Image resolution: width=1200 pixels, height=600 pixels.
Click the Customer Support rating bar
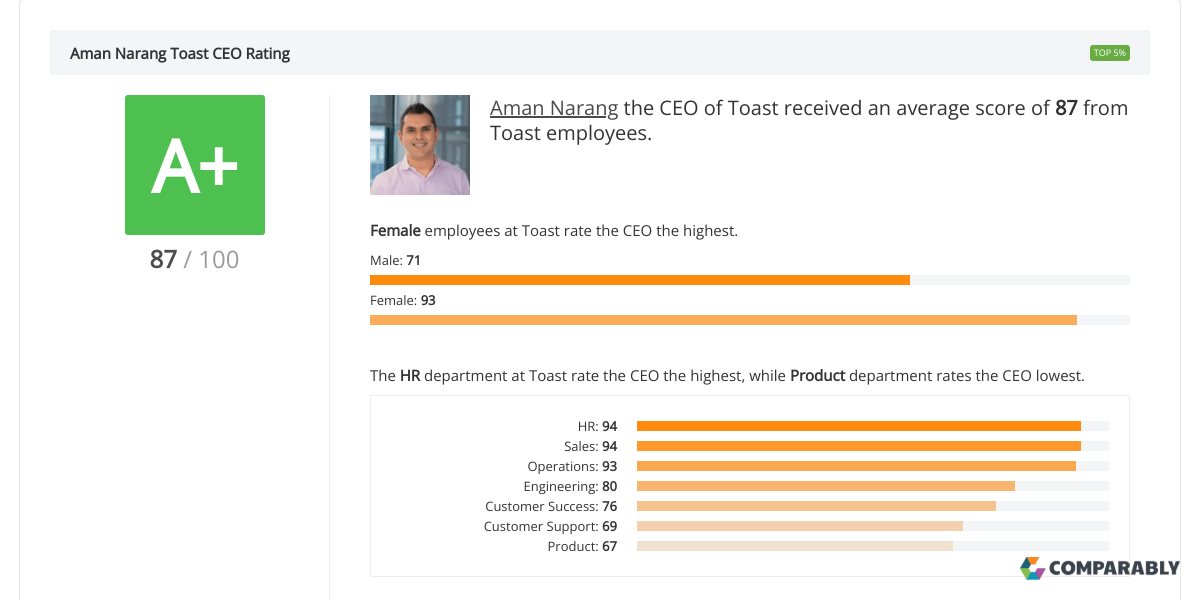tap(800, 525)
